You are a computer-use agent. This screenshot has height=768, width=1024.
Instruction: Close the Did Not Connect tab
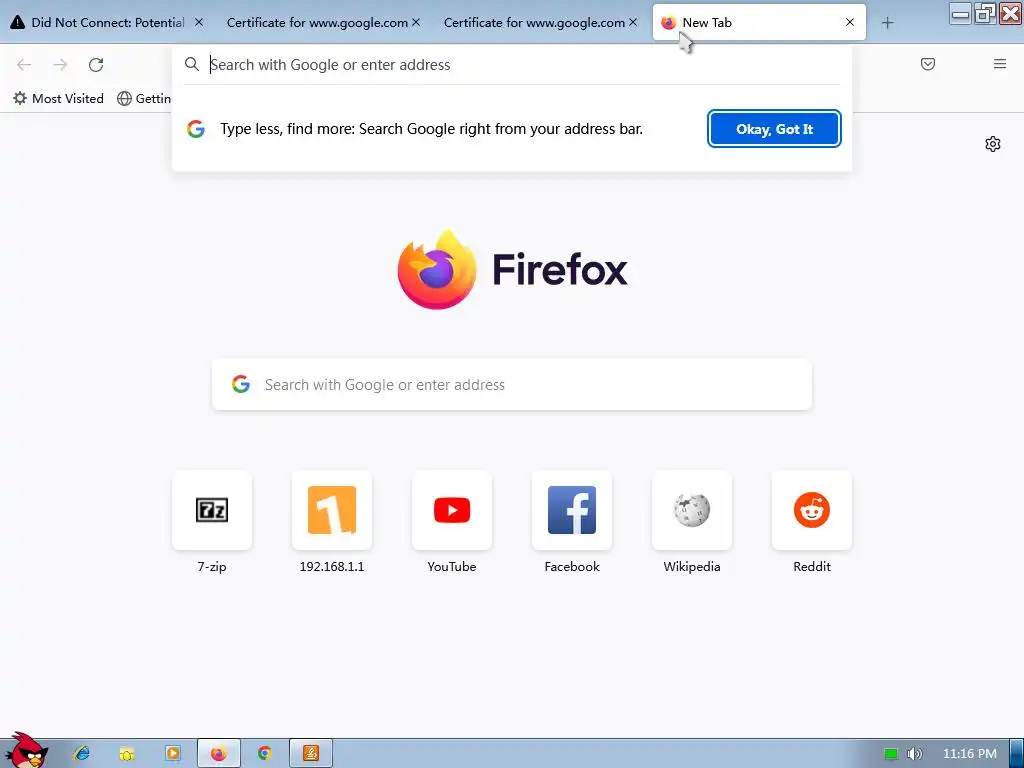click(199, 22)
